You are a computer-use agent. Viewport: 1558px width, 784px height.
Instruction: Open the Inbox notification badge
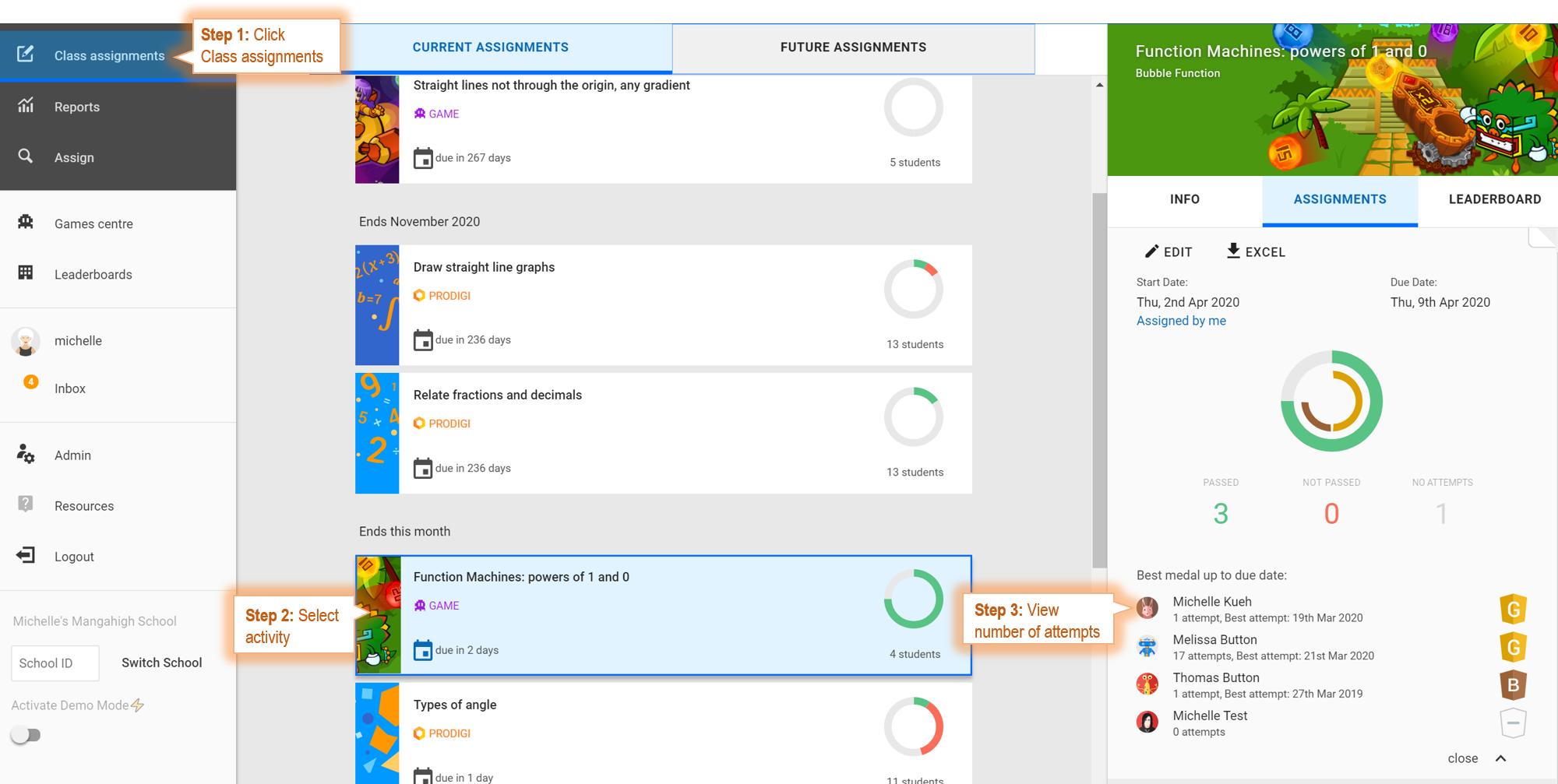click(x=31, y=381)
